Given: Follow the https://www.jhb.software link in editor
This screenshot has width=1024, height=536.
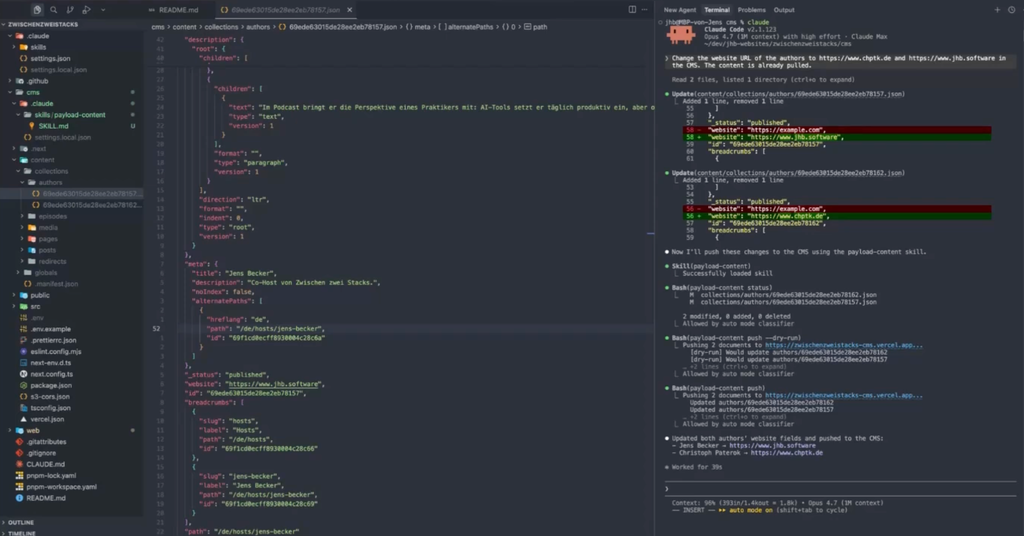Looking at the screenshot, I should (x=274, y=384).
